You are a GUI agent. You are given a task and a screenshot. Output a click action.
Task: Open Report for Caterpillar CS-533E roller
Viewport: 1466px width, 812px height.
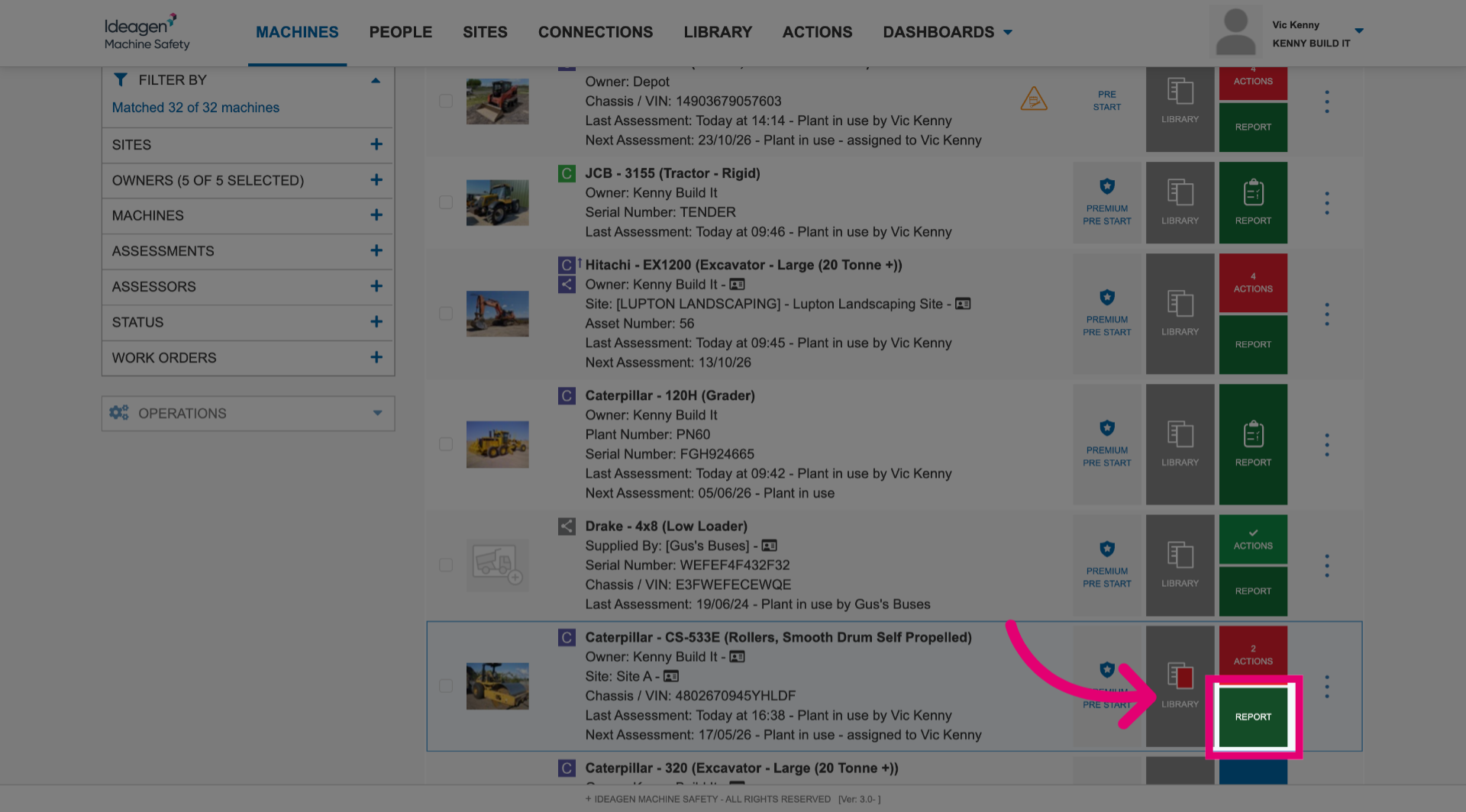(x=1253, y=717)
